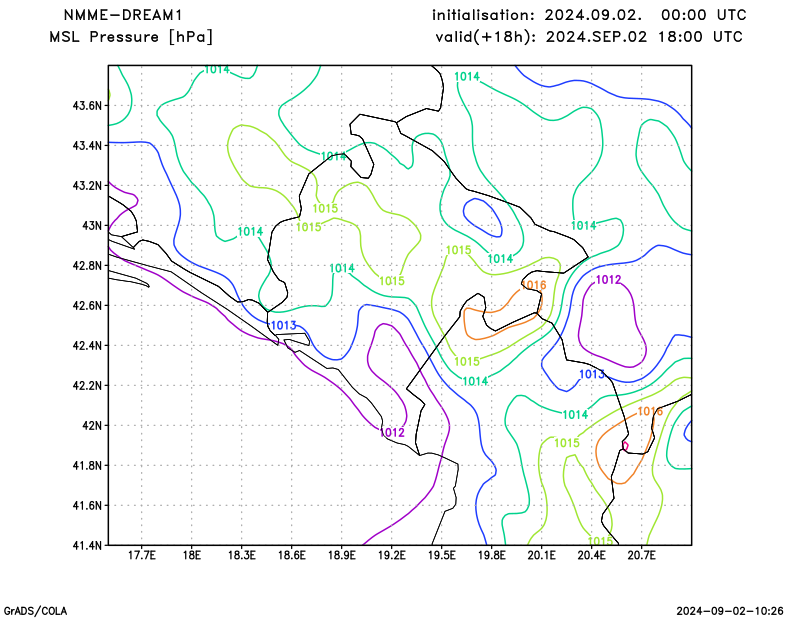Screen dimensions: 800x618
Task: Click the blue 1013 contour label by the coastline
Action: click(284, 325)
